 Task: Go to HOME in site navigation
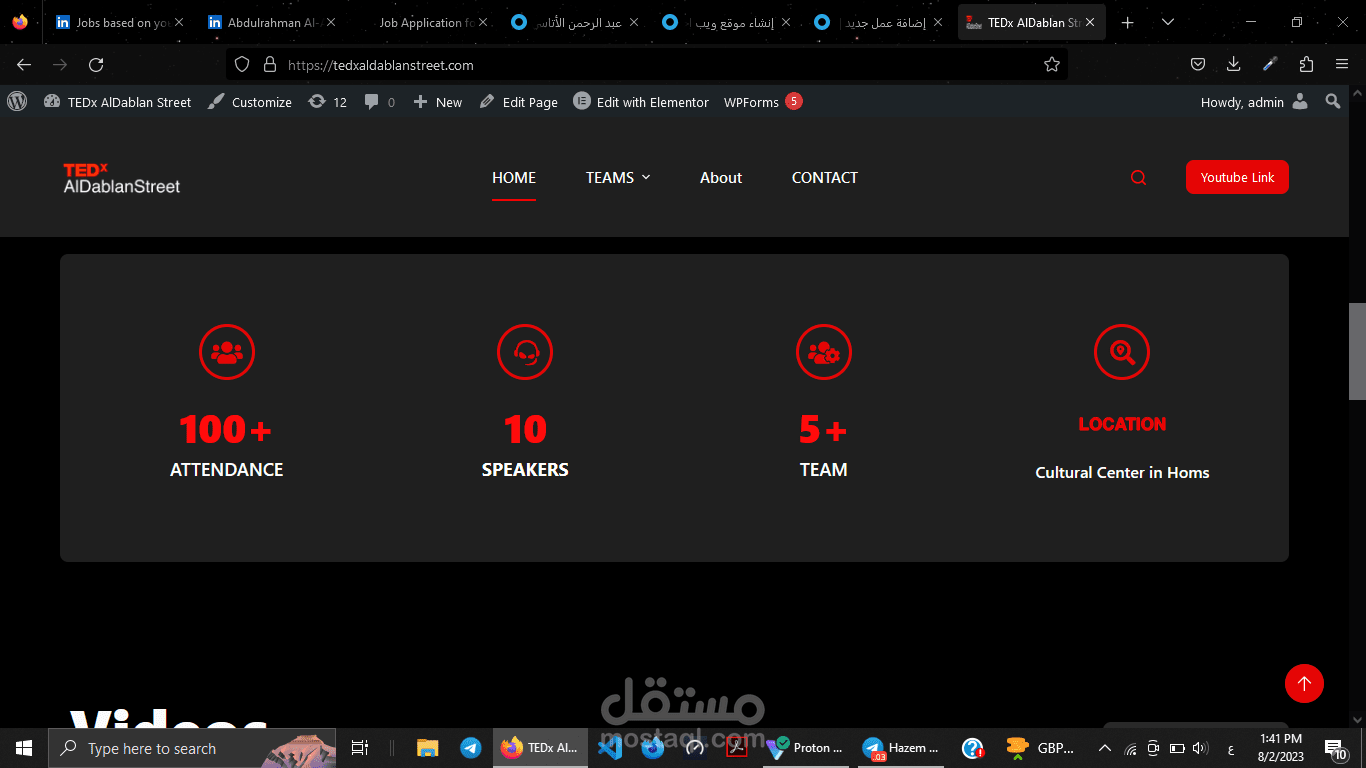pyautogui.click(x=514, y=178)
